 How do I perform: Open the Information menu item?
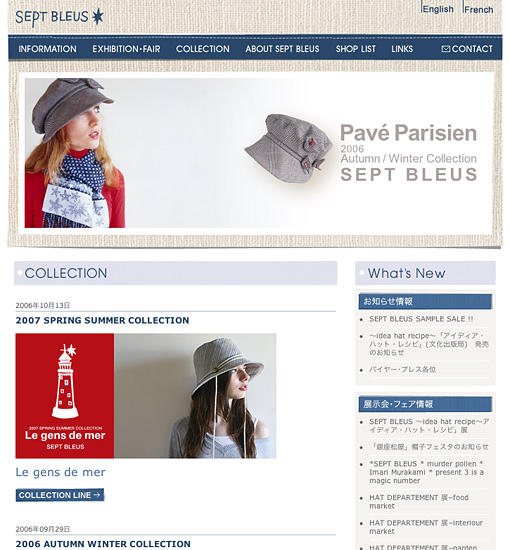click(47, 49)
